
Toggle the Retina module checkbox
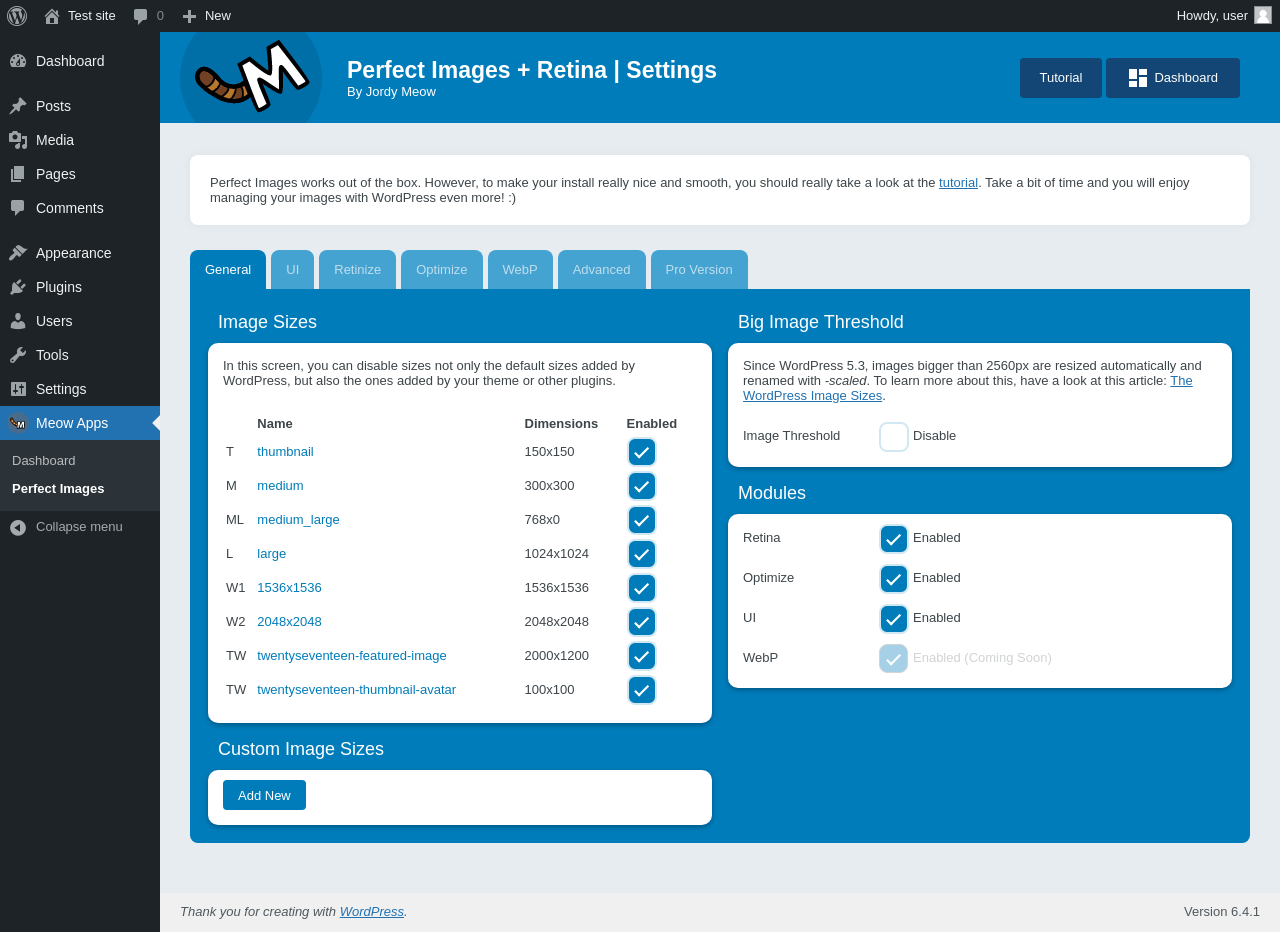pyautogui.click(x=894, y=539)
